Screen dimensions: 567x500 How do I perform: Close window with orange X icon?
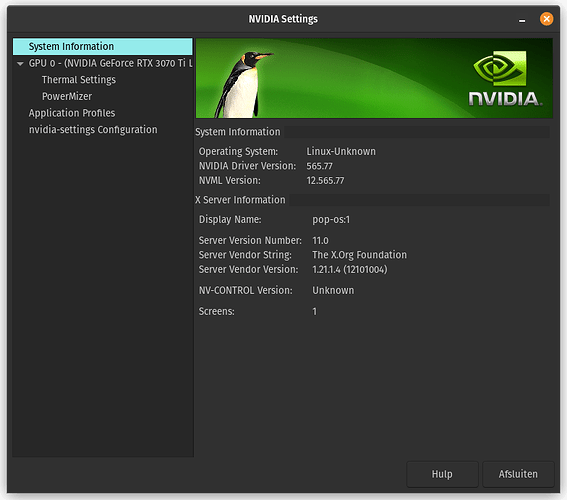546,19
